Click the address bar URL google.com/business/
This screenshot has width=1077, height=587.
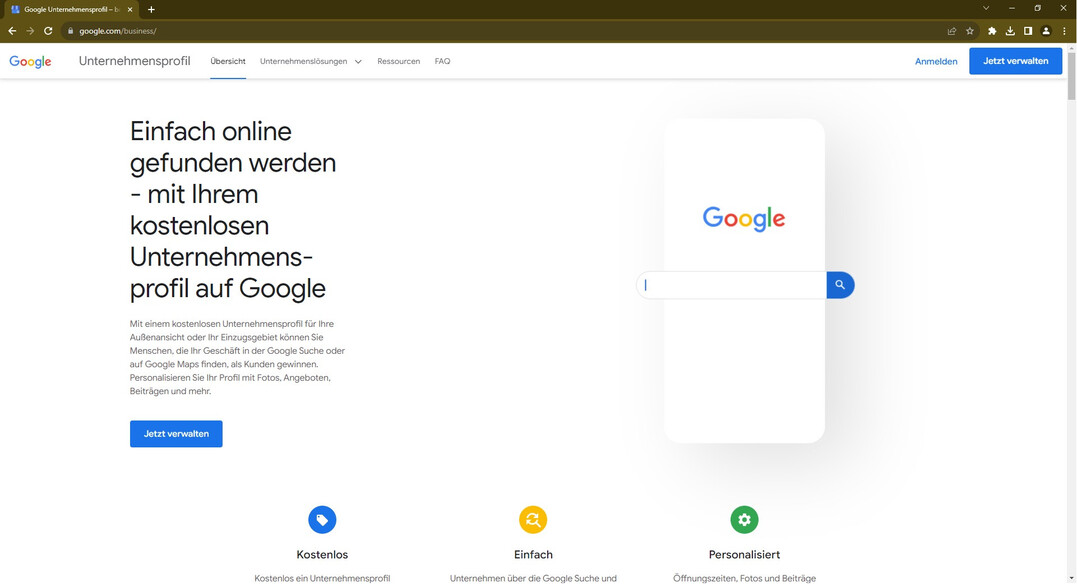(x=117, y=31)
